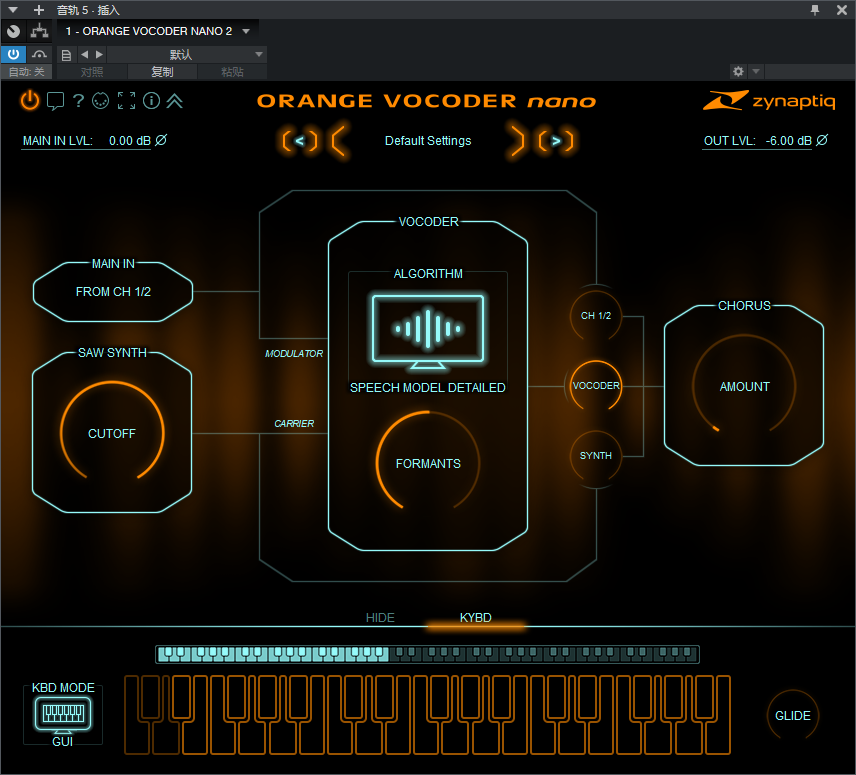This screenshot has height=775, width=856.
Task: Click the question mark help icon
Action: 79,100
